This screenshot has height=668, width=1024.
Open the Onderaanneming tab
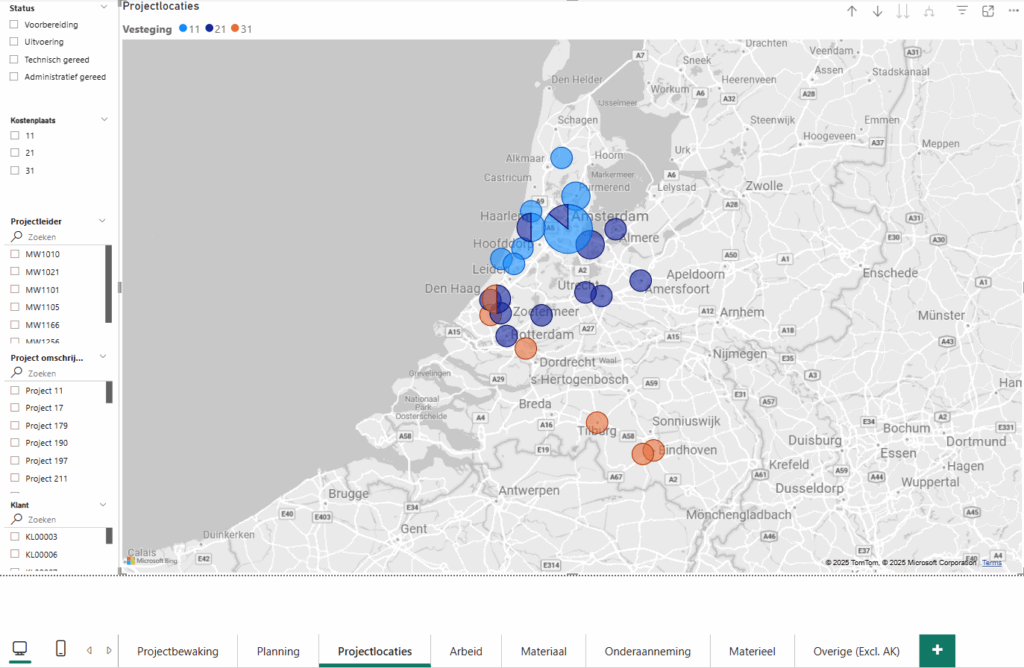point(647,651)
